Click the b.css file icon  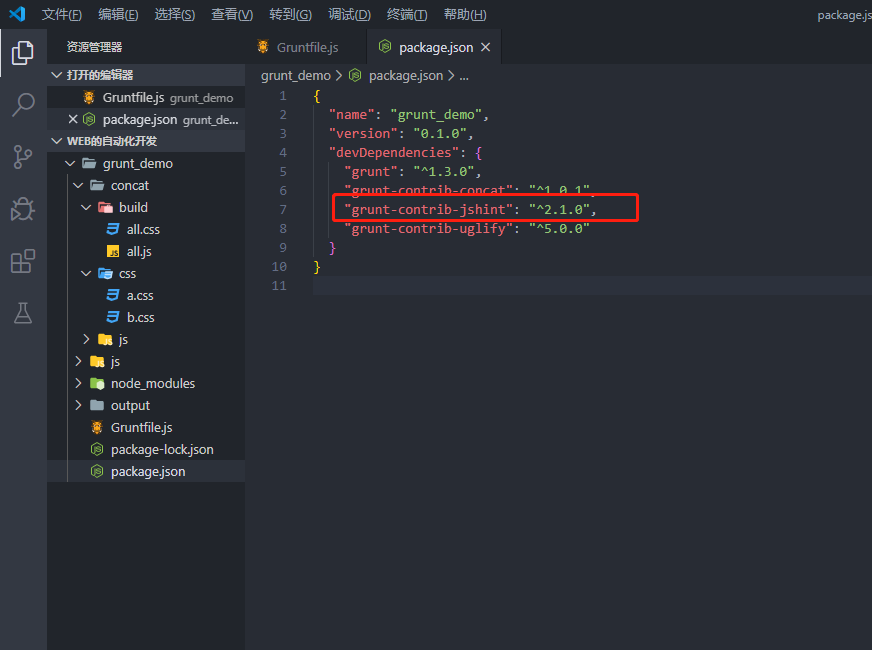pos(113,317)
